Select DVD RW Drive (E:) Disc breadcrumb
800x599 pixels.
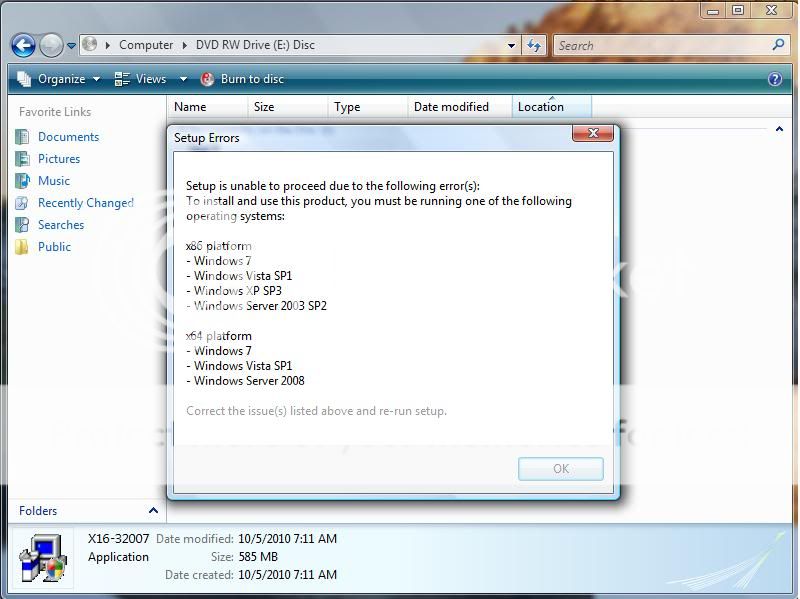click(x=255, y=45)
